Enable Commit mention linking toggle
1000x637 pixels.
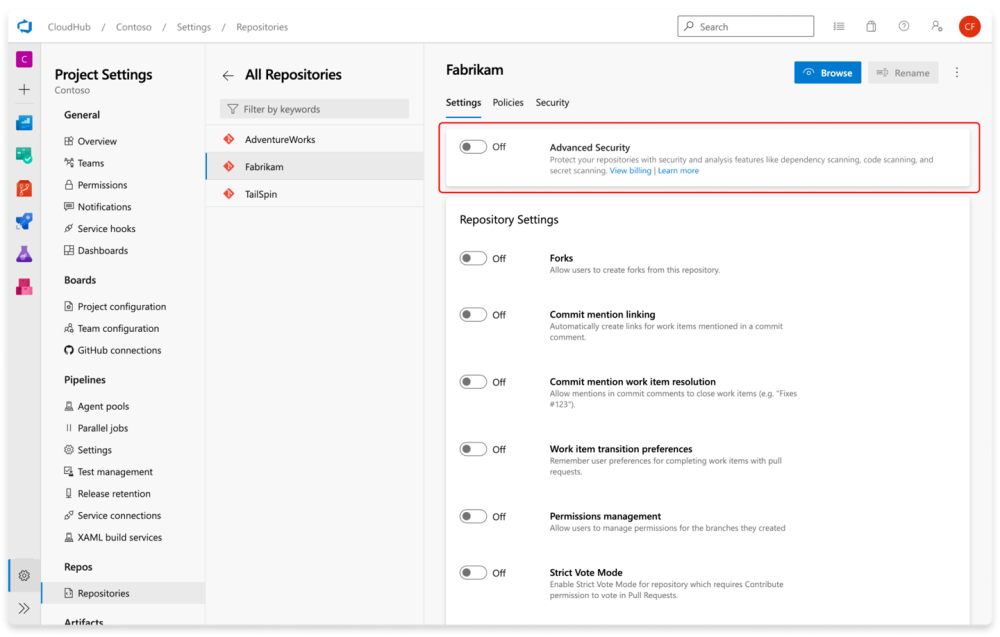click(x=473, y=315)
